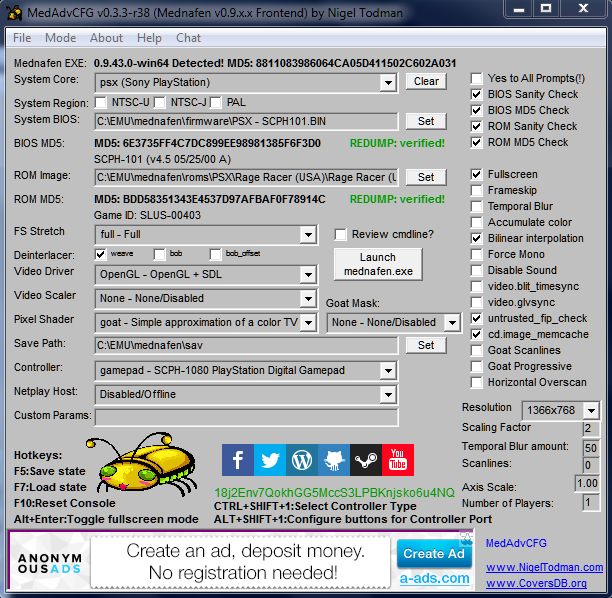The image size is (612, 598).
Task: Expand the Controller dropdown
Action: click(388, 371)
